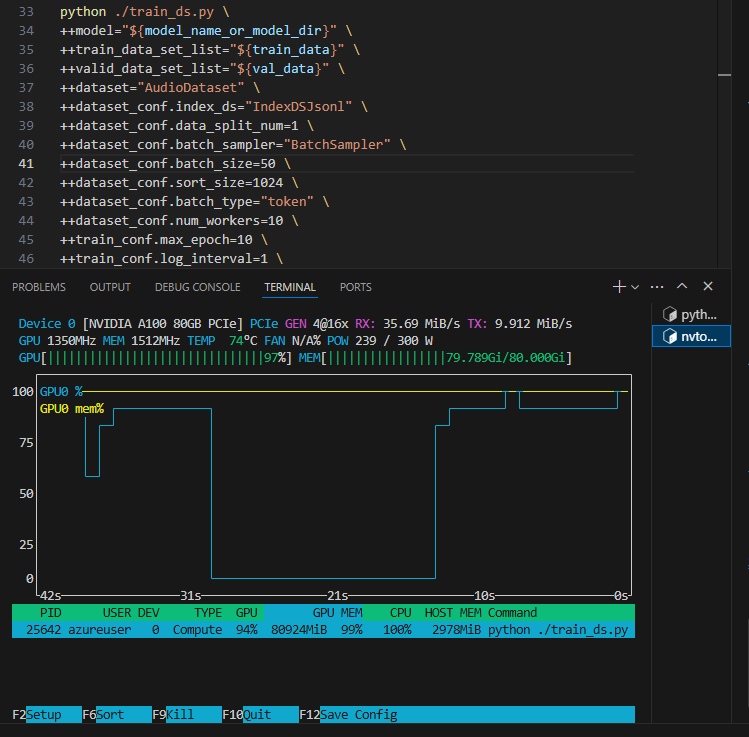Select process row 25642 train_ds.py

point(322,630)
